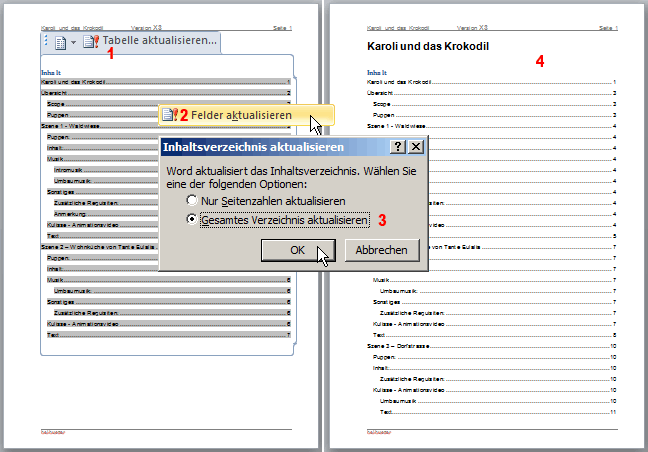
Task: Choose 'Felder aktualisieren' from the context menu
Action: pyautogui.click(x=242, y=115)
